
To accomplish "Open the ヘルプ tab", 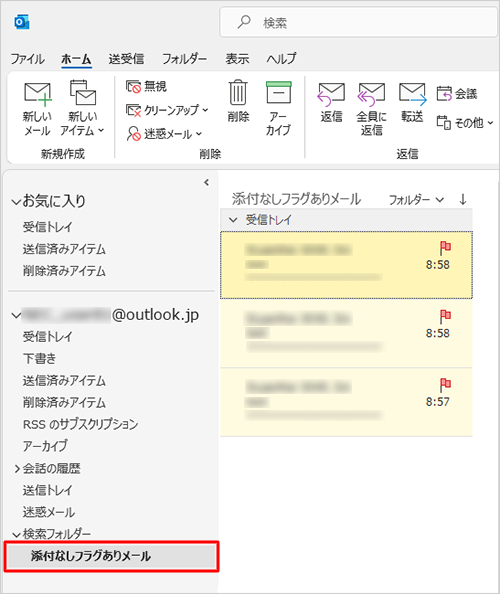I will pos(281,59).
